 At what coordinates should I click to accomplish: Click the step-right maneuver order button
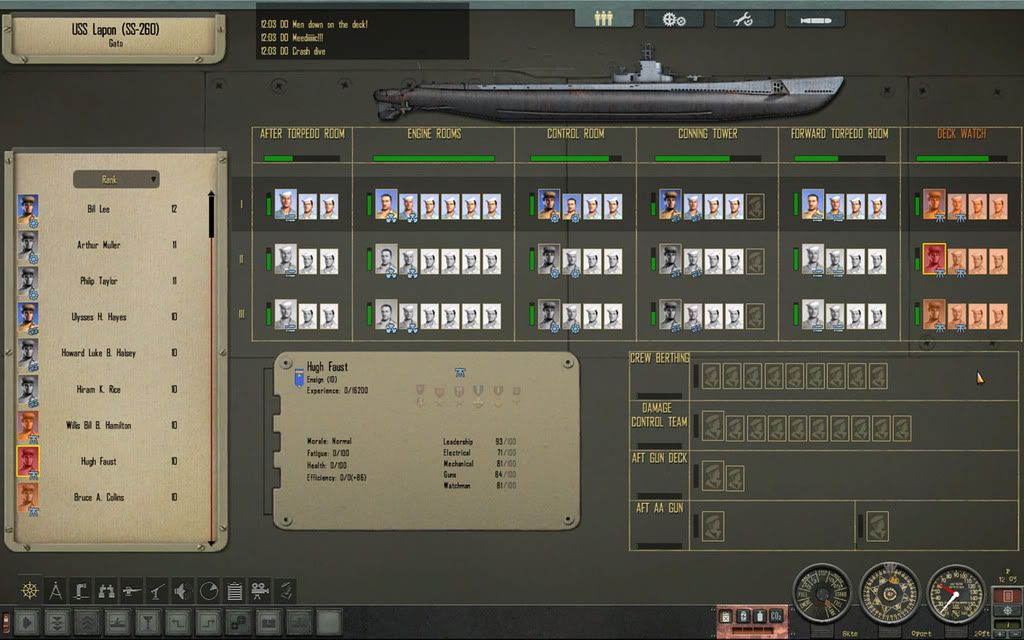208,622
